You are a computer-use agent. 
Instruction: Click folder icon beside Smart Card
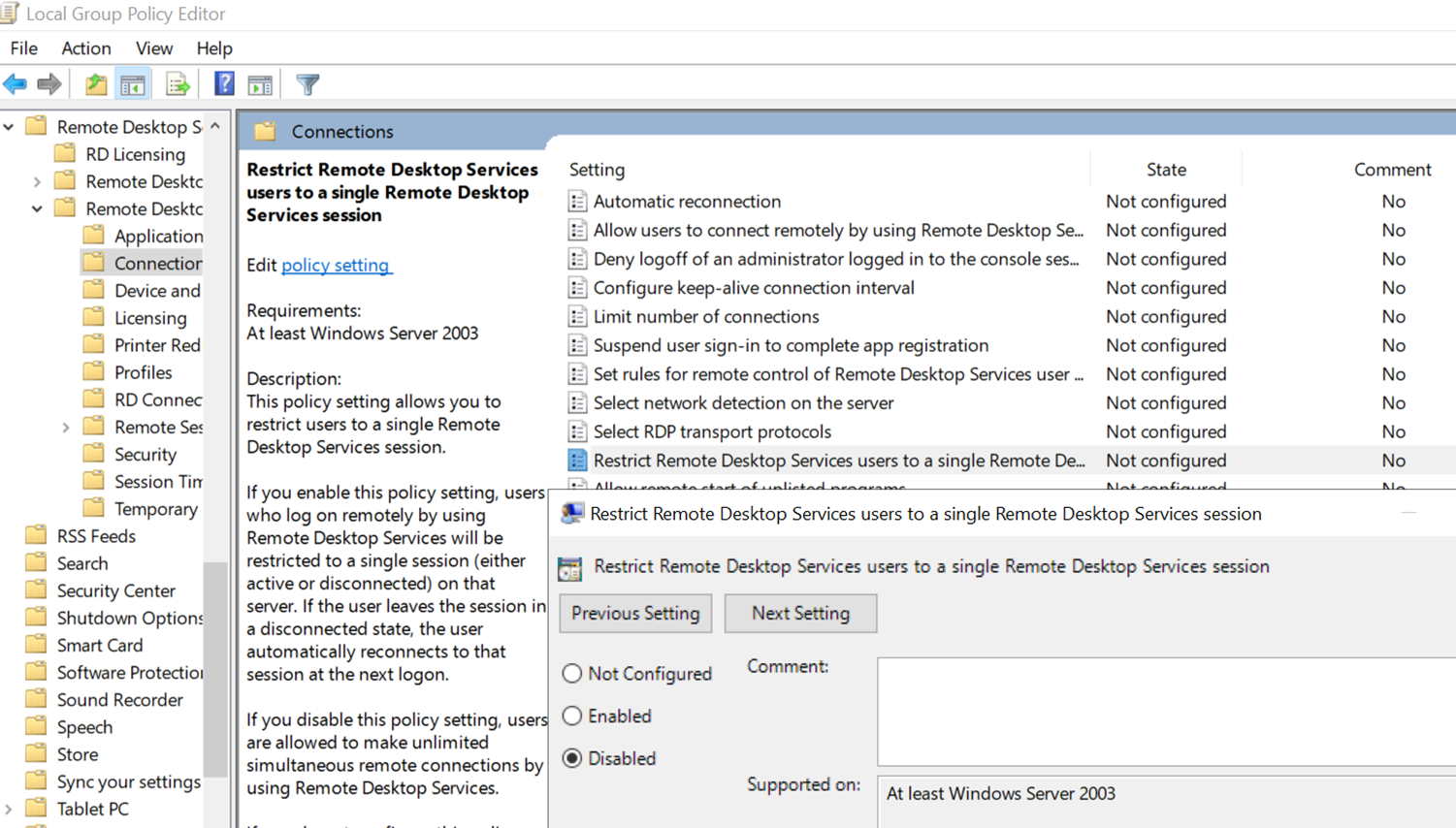[x=36, y=645]
